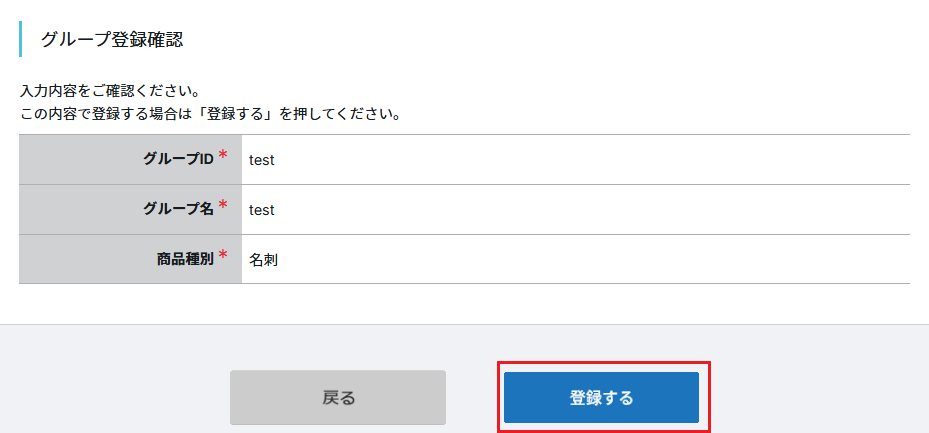Select the グループID field label
The image size is (929, 433).
[179, 160]
